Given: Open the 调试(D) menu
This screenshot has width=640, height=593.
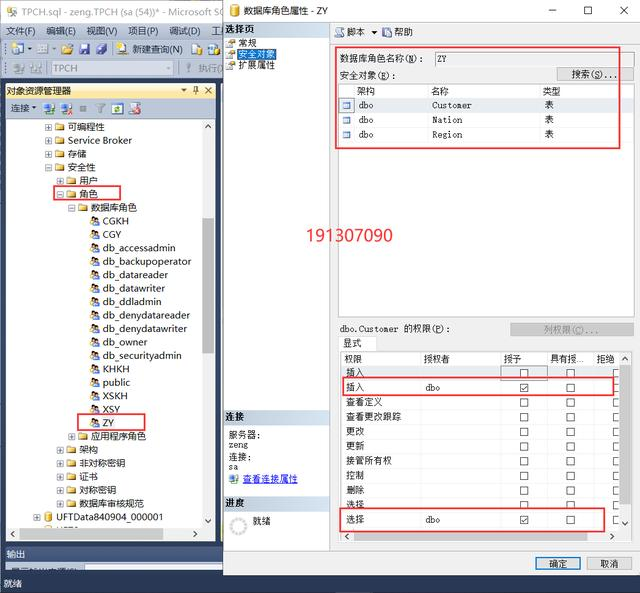Looking at the screenshot, I should tap(185, 31).
